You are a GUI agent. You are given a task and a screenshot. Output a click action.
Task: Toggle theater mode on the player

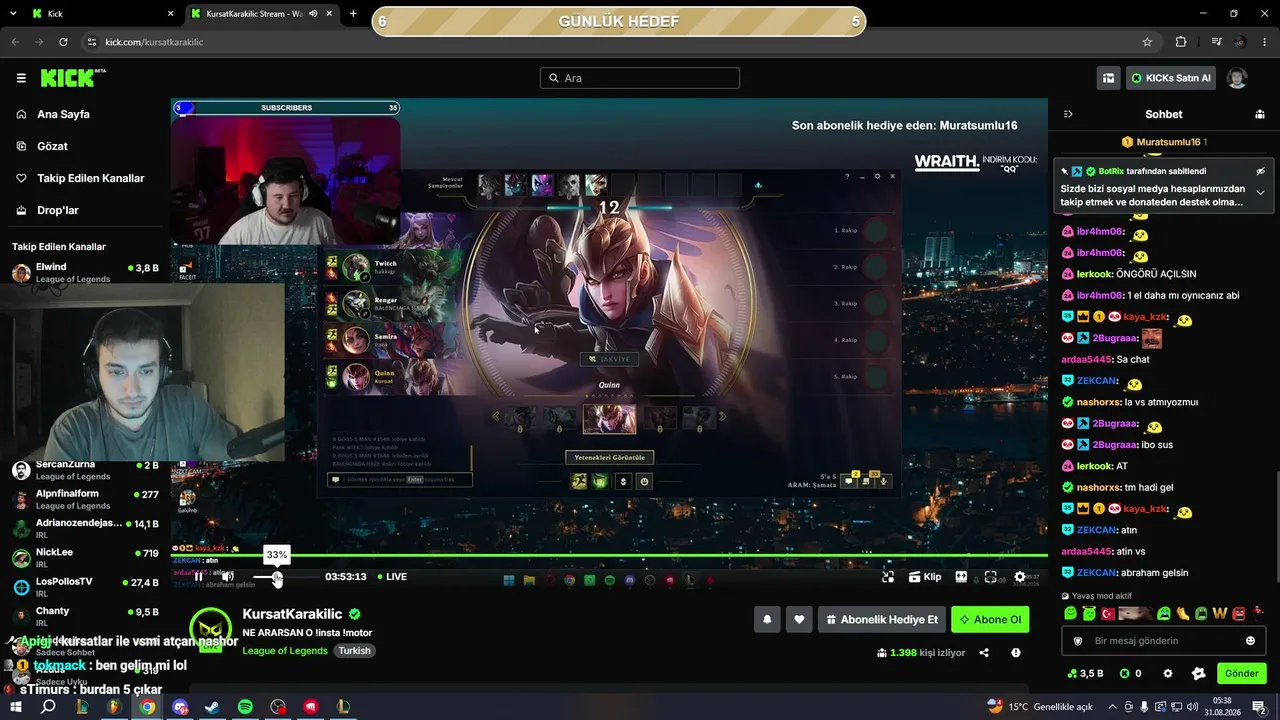click(x=961, y=577)
